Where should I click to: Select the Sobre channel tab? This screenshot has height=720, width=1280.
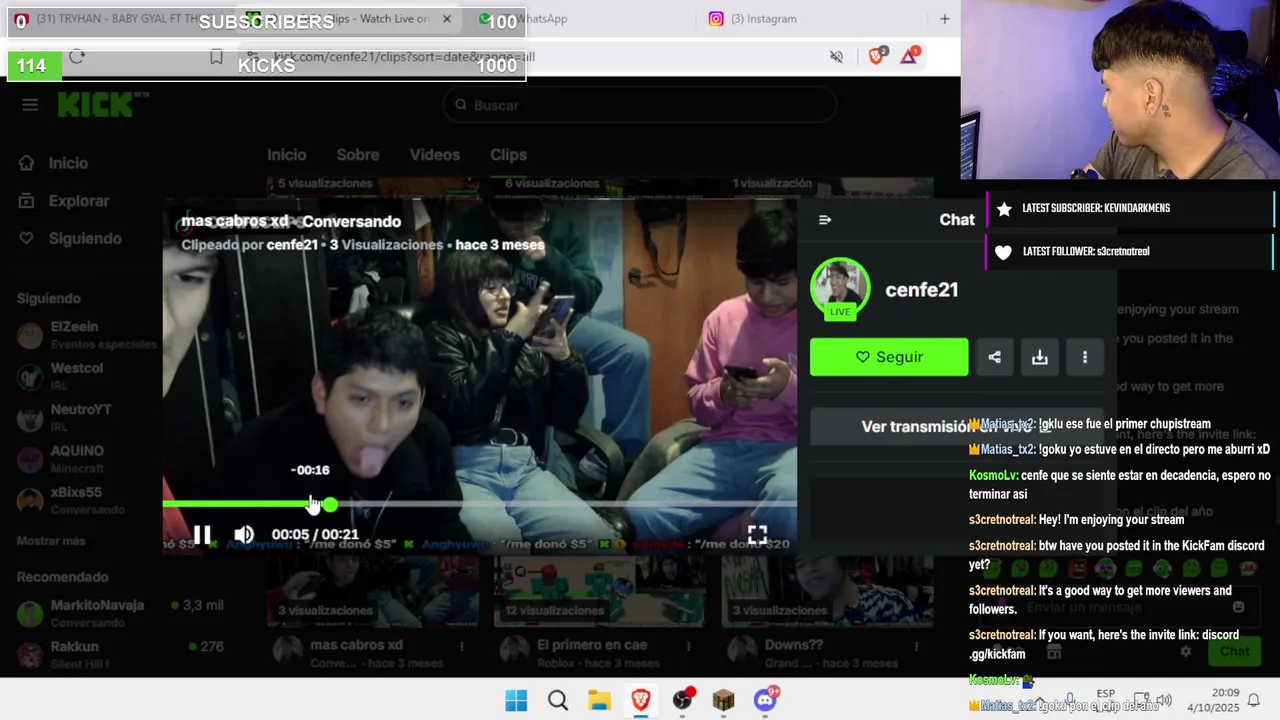[357, 155]
